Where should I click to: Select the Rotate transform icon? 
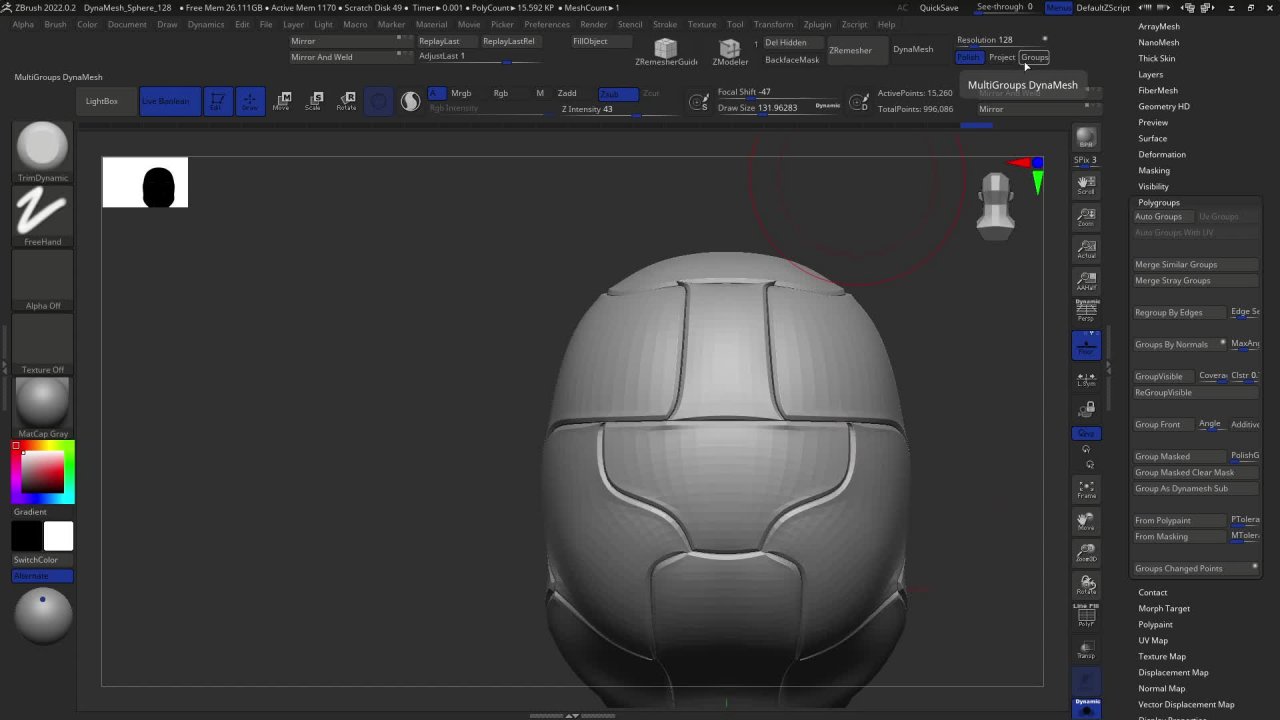point(346,101)
